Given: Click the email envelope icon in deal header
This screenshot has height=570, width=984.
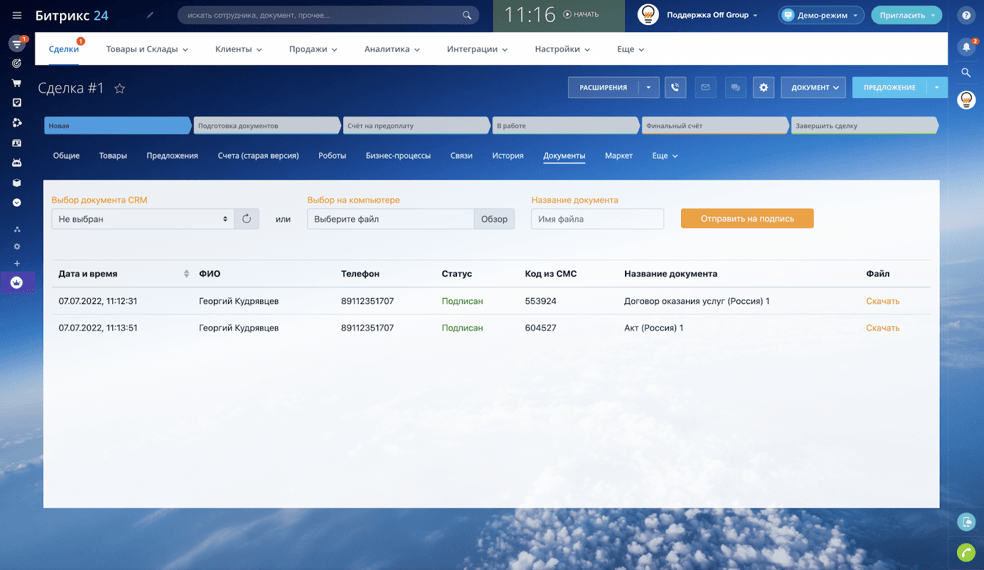Looking at the screenshot, I should (705, 88).
